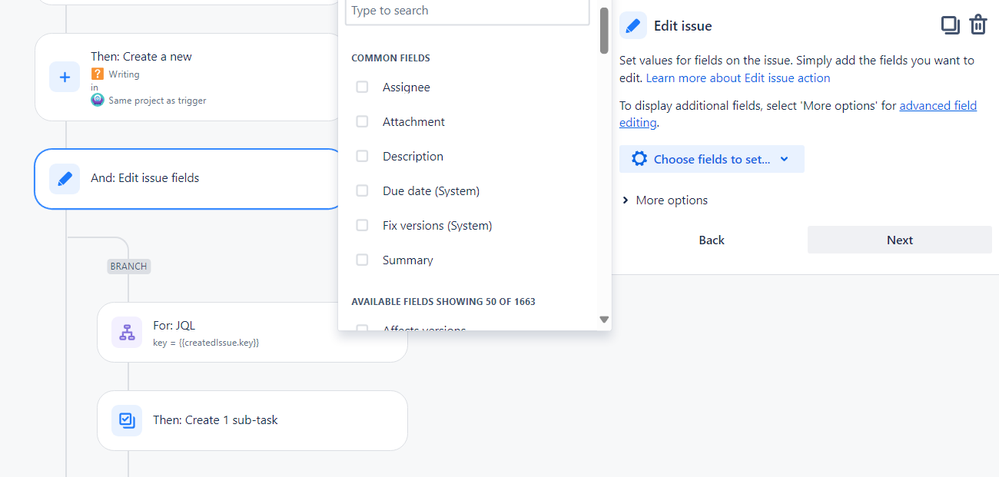Check the Due date (System) checkbox
The width and height of the screenshot is (999, 477).
tap(362, 190)
